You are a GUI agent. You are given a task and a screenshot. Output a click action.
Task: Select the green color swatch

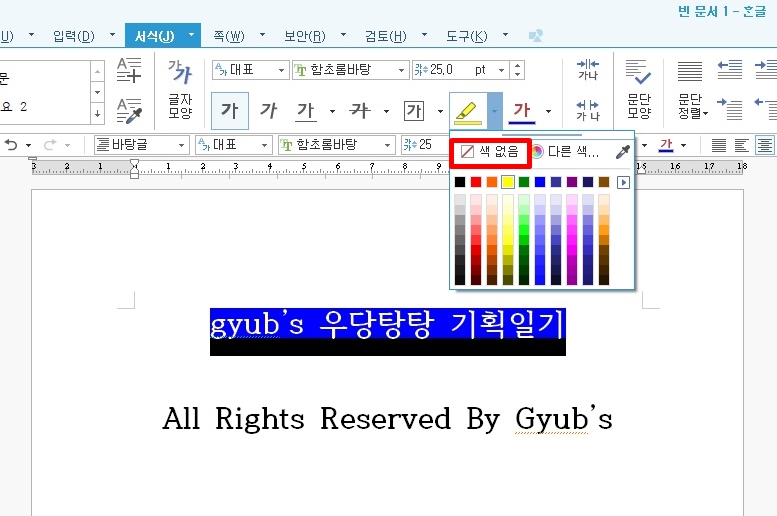(524, 182)
